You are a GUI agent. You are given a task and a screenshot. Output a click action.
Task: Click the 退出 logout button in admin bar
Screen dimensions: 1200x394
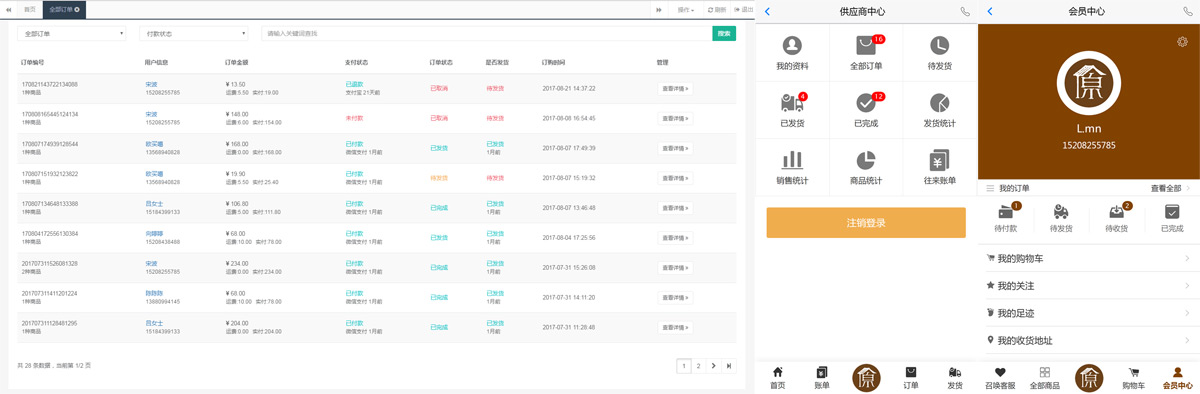743,9
